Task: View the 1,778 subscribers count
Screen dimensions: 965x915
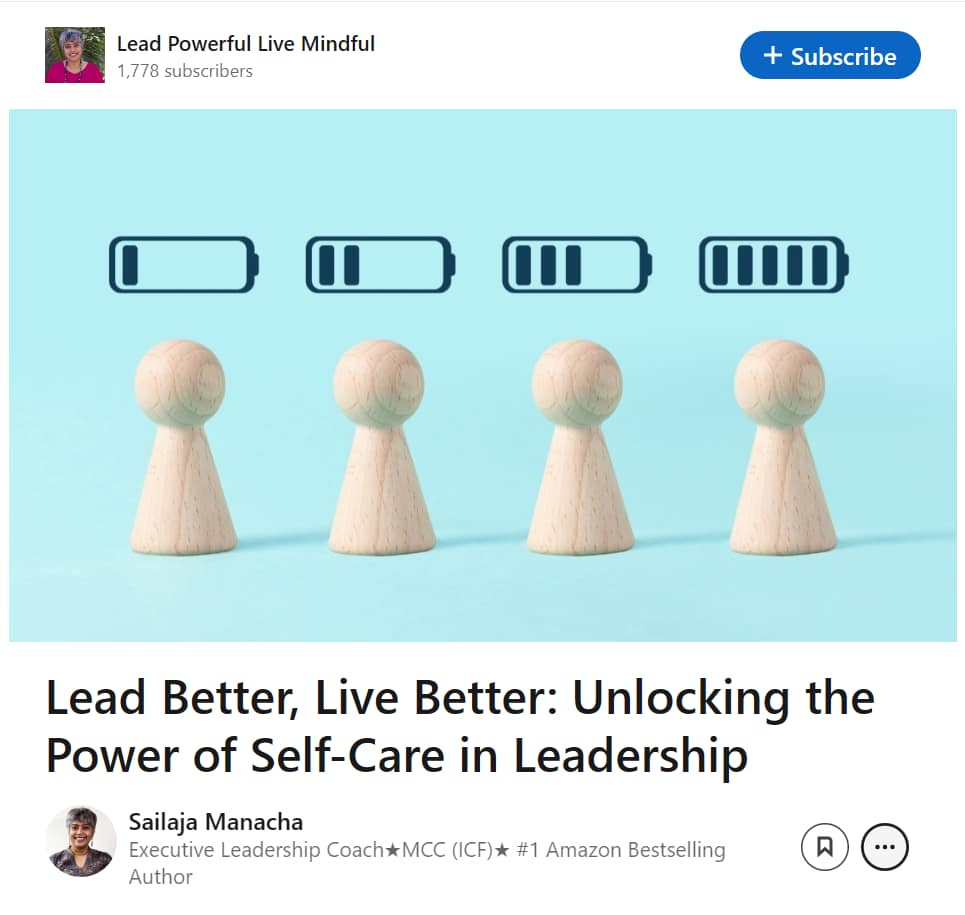Action: point(185,71)
